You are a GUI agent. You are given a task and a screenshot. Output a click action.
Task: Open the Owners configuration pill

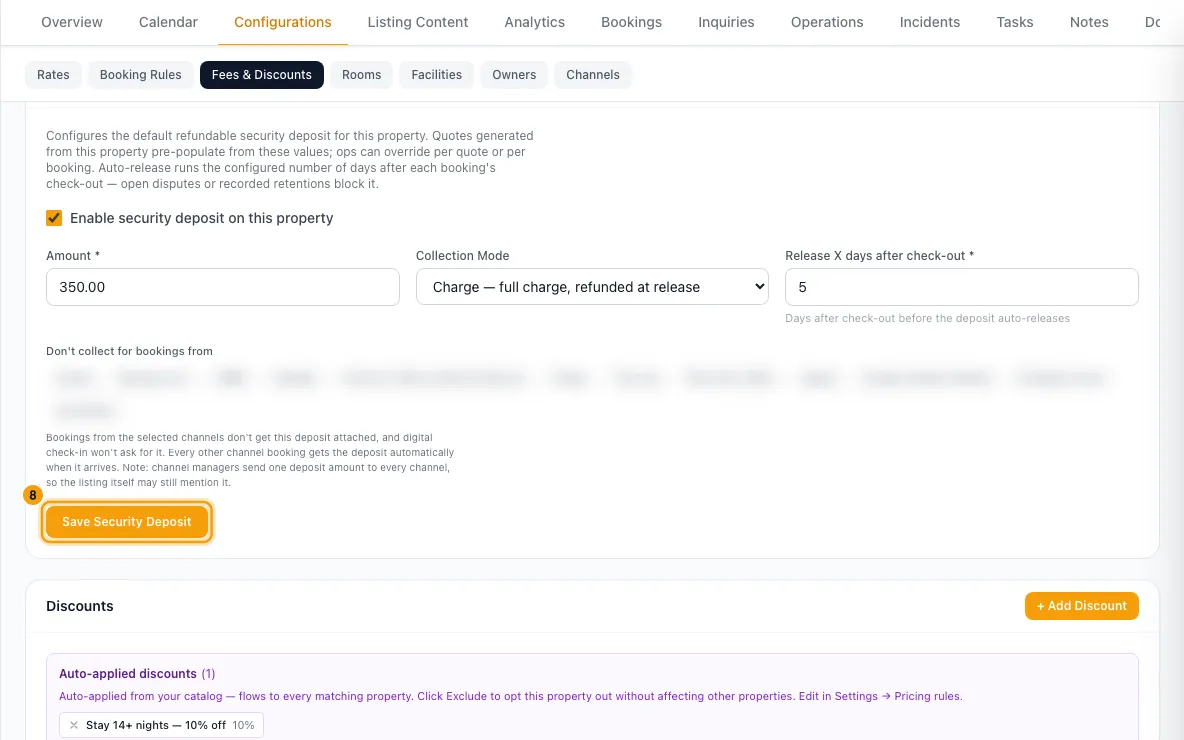click(x=514, y=75)
